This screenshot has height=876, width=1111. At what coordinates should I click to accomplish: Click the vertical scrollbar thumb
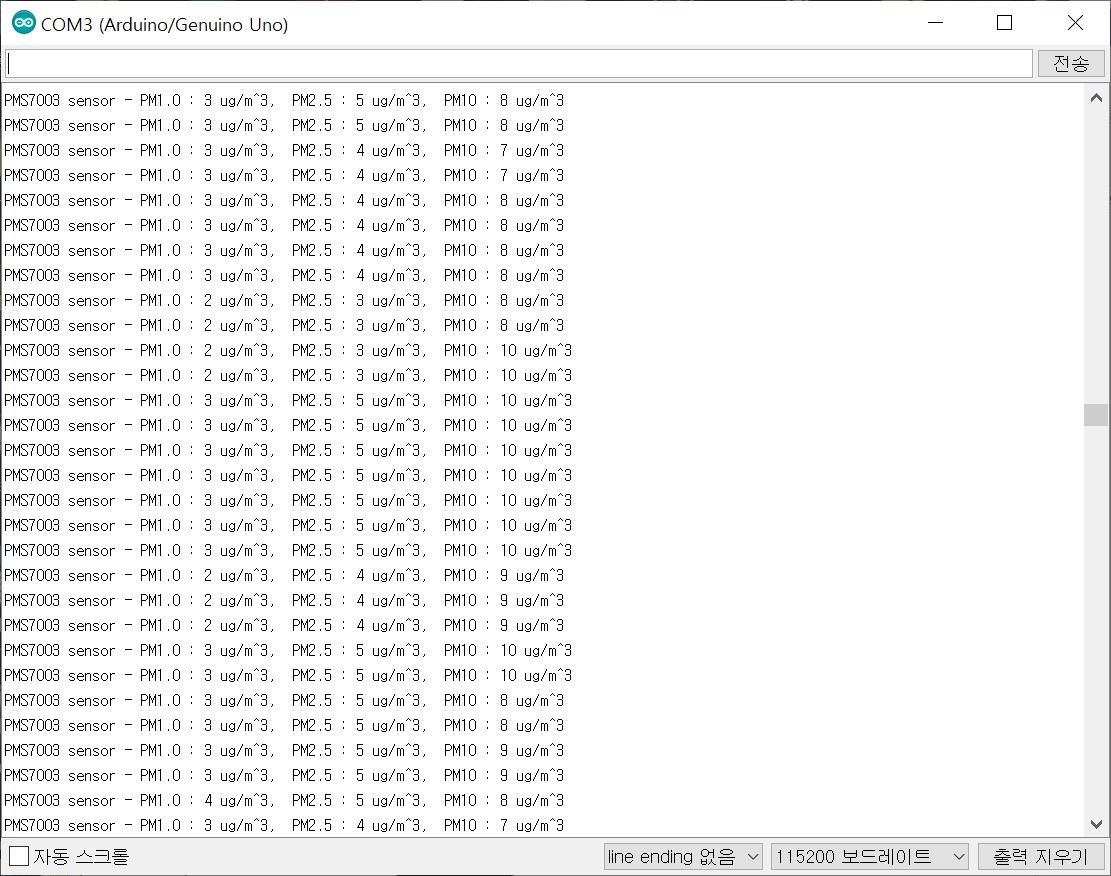click(1096, 415)
